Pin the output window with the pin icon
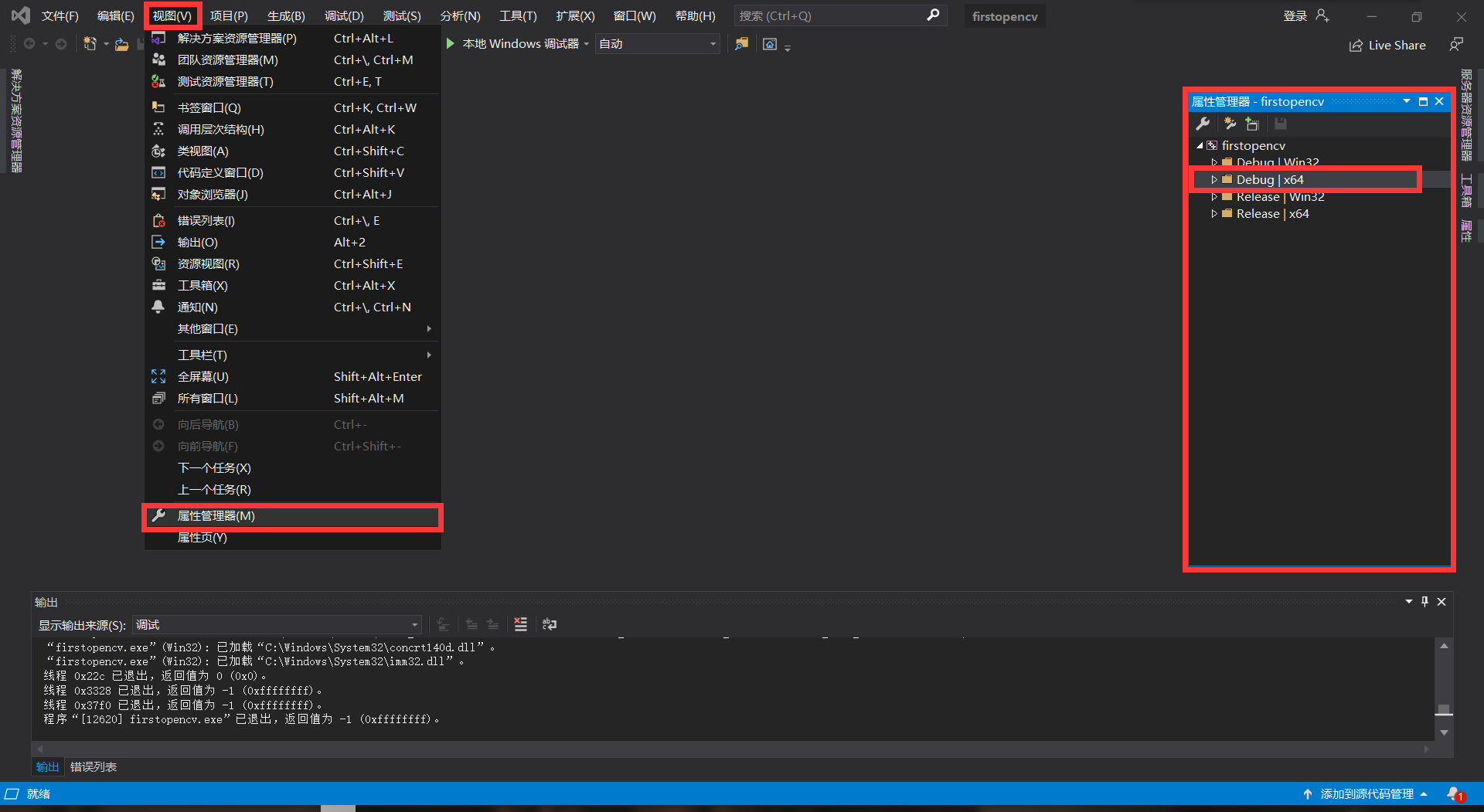1484x812 pixels. coord(1424,602)
